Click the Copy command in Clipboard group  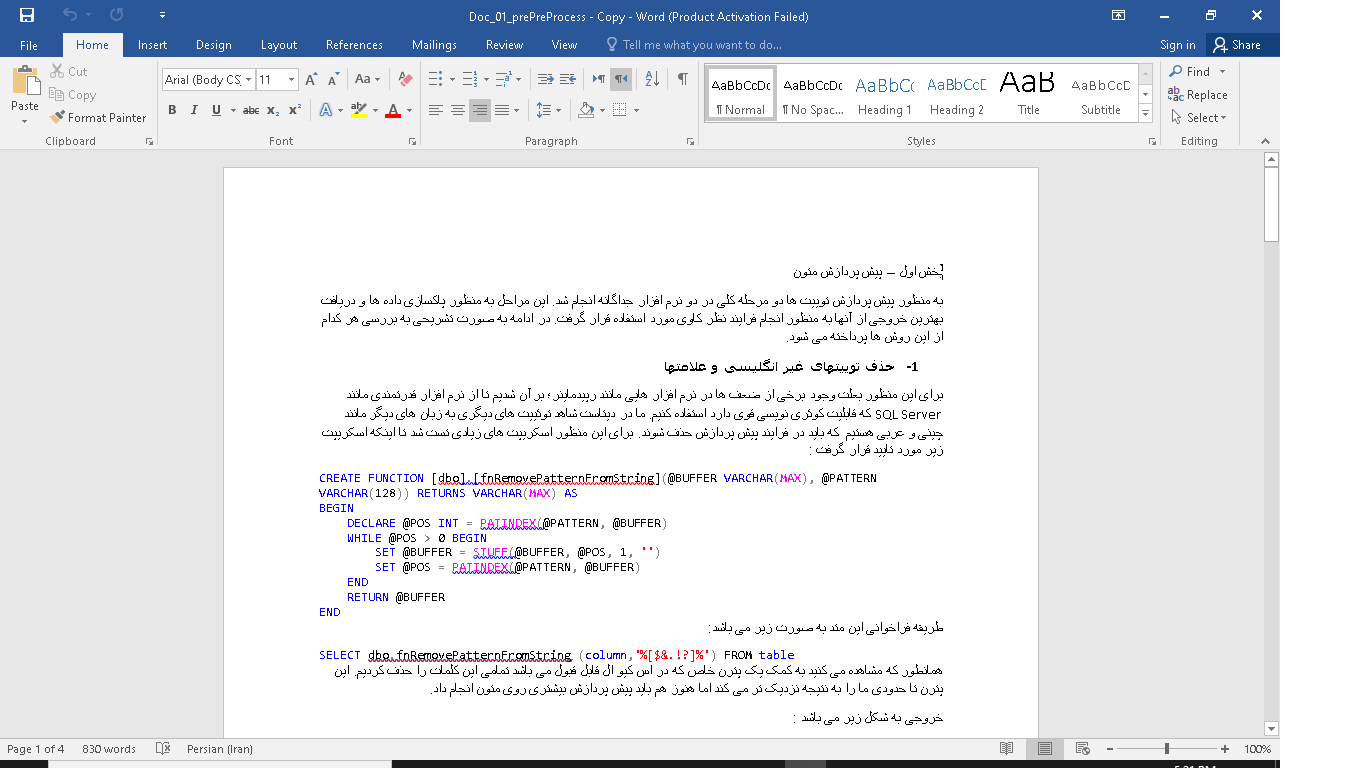[x=72, y=95]
